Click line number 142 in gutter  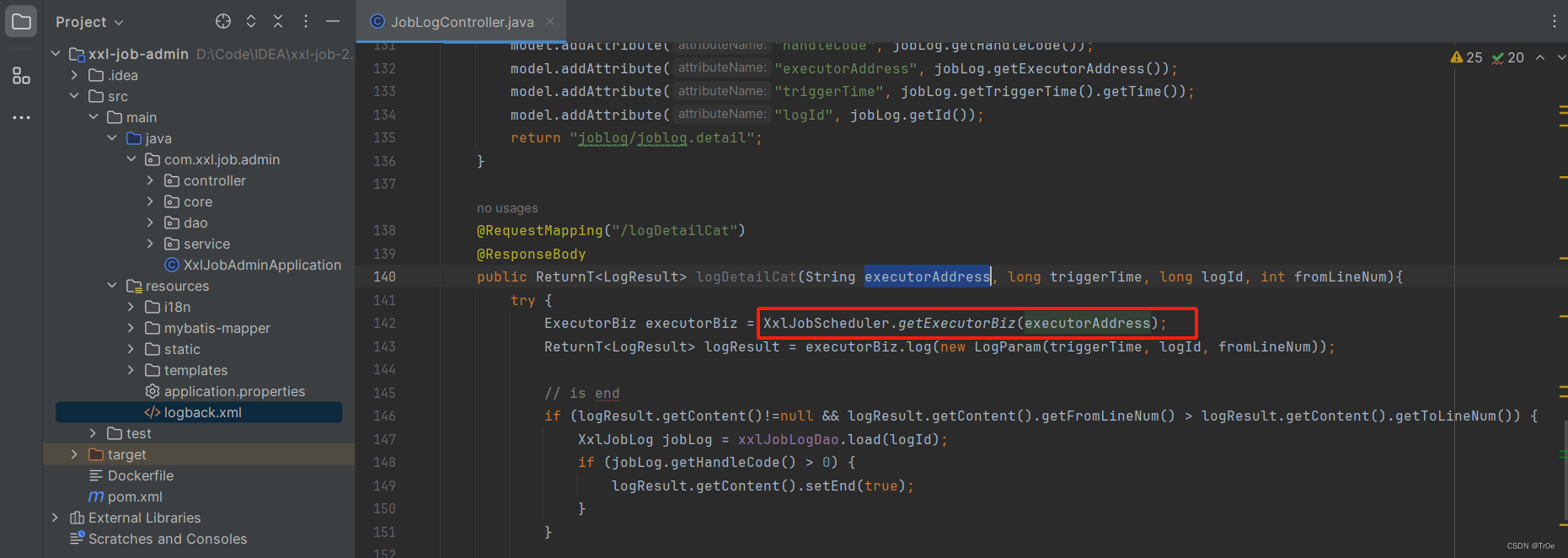point(384,323)
